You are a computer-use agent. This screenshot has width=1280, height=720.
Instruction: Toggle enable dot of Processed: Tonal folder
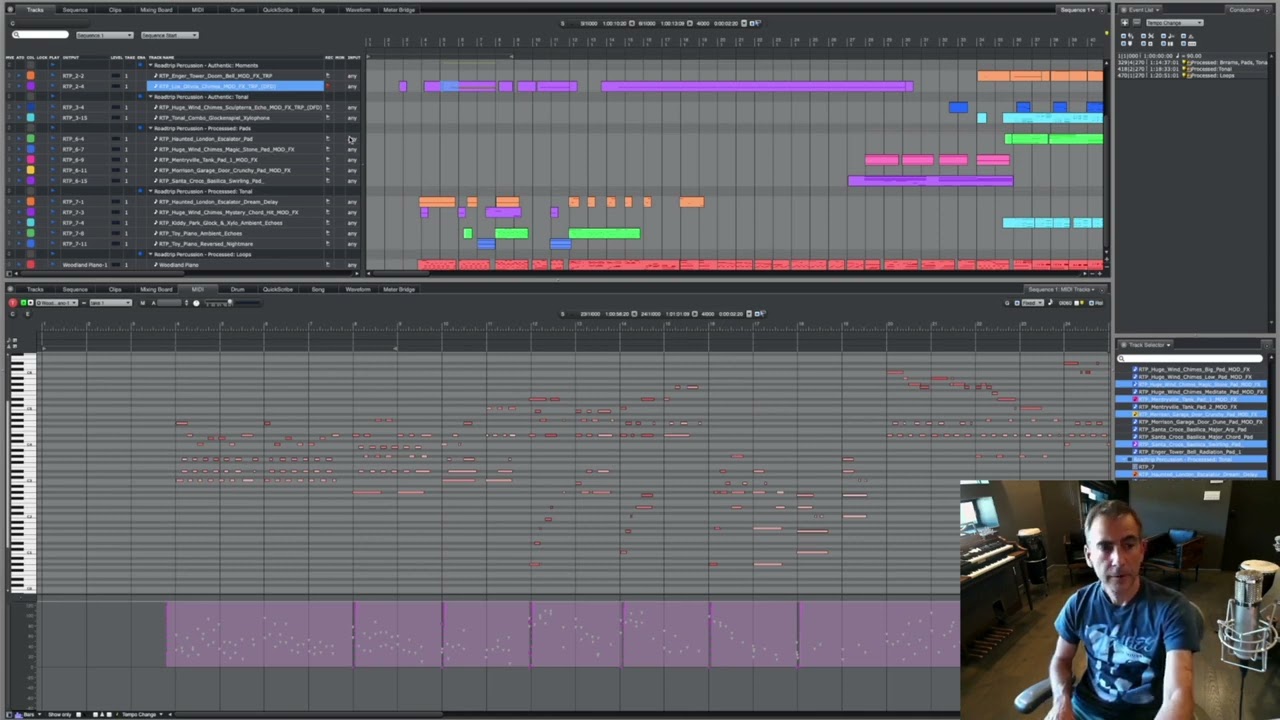141,191
